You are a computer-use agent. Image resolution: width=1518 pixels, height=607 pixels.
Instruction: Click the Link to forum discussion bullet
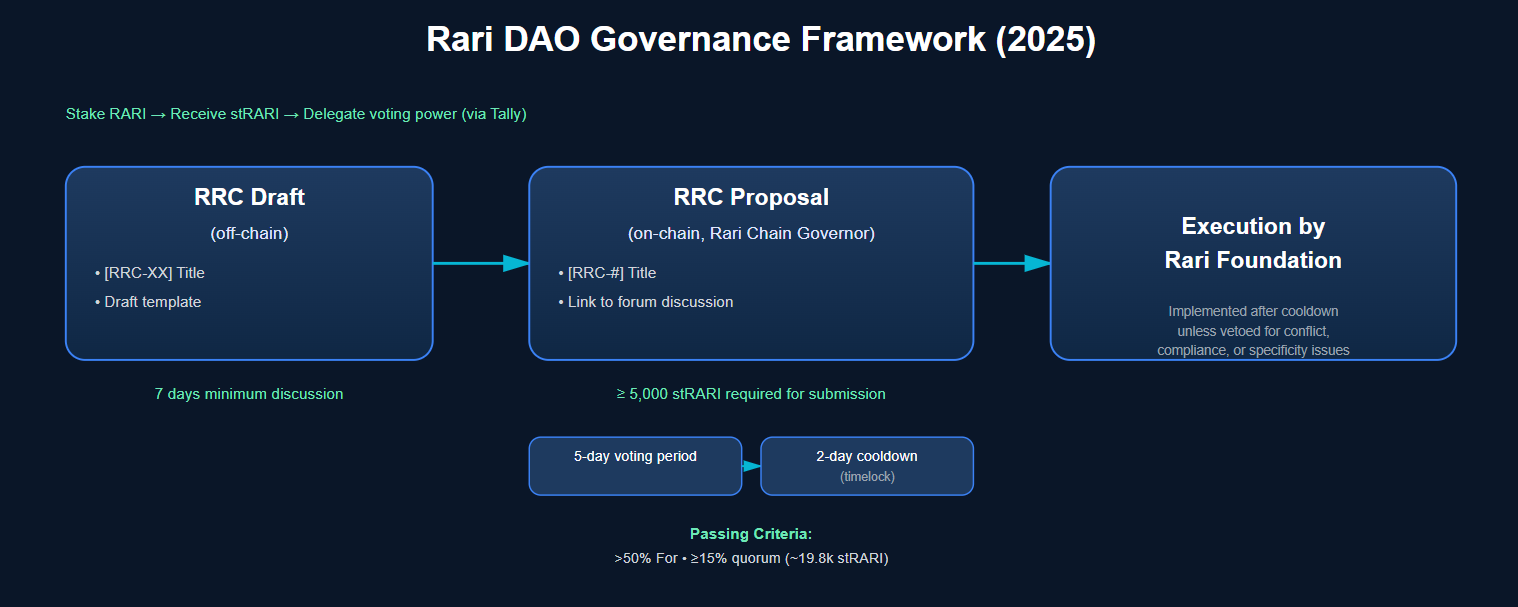tap(650, 302)
